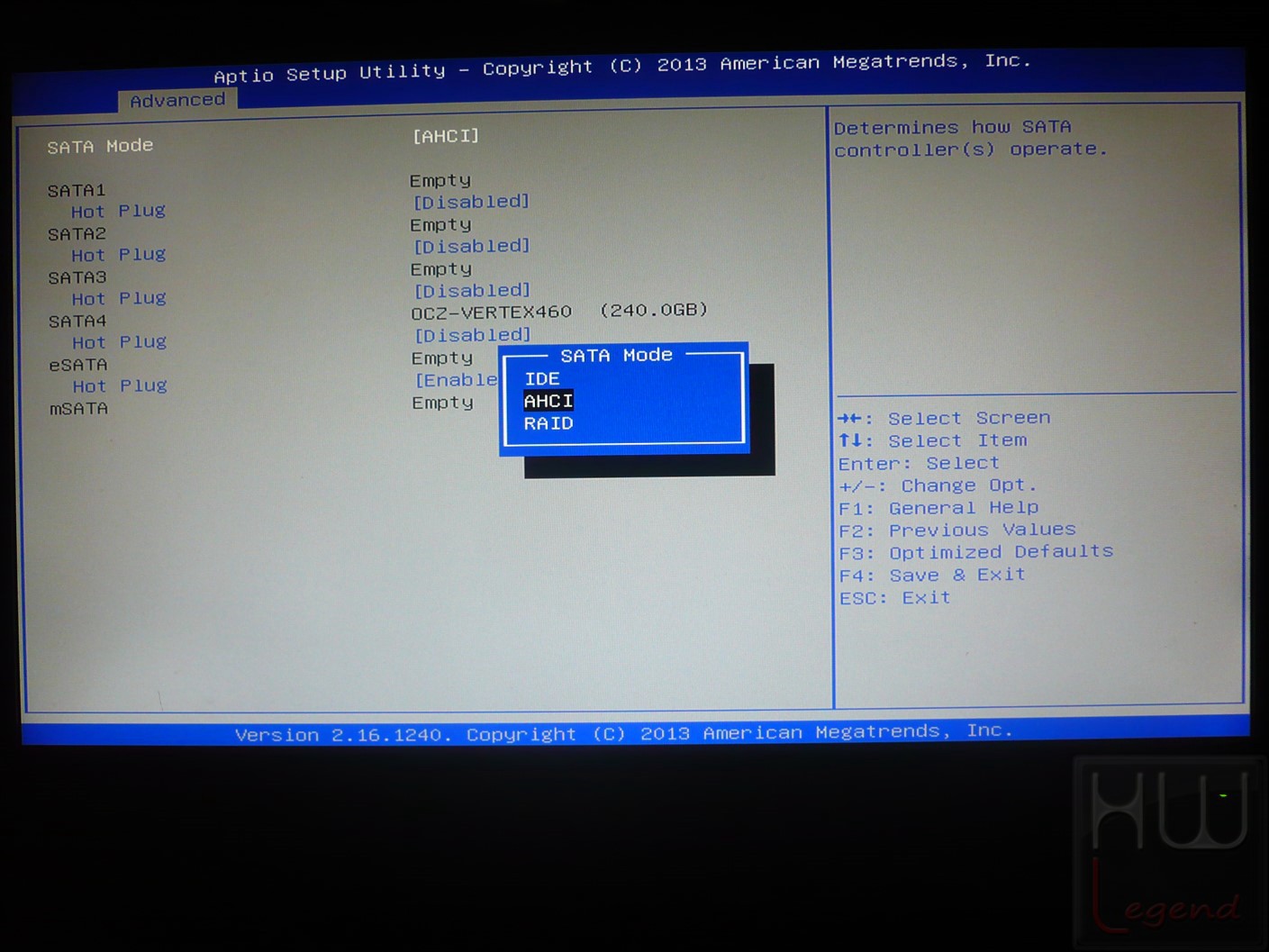Image resolution: width=1269 pixels, height=952 pixels.
Task: Change SATA3 Hot Plug [Disabled] value
Action: pos(472,291)
